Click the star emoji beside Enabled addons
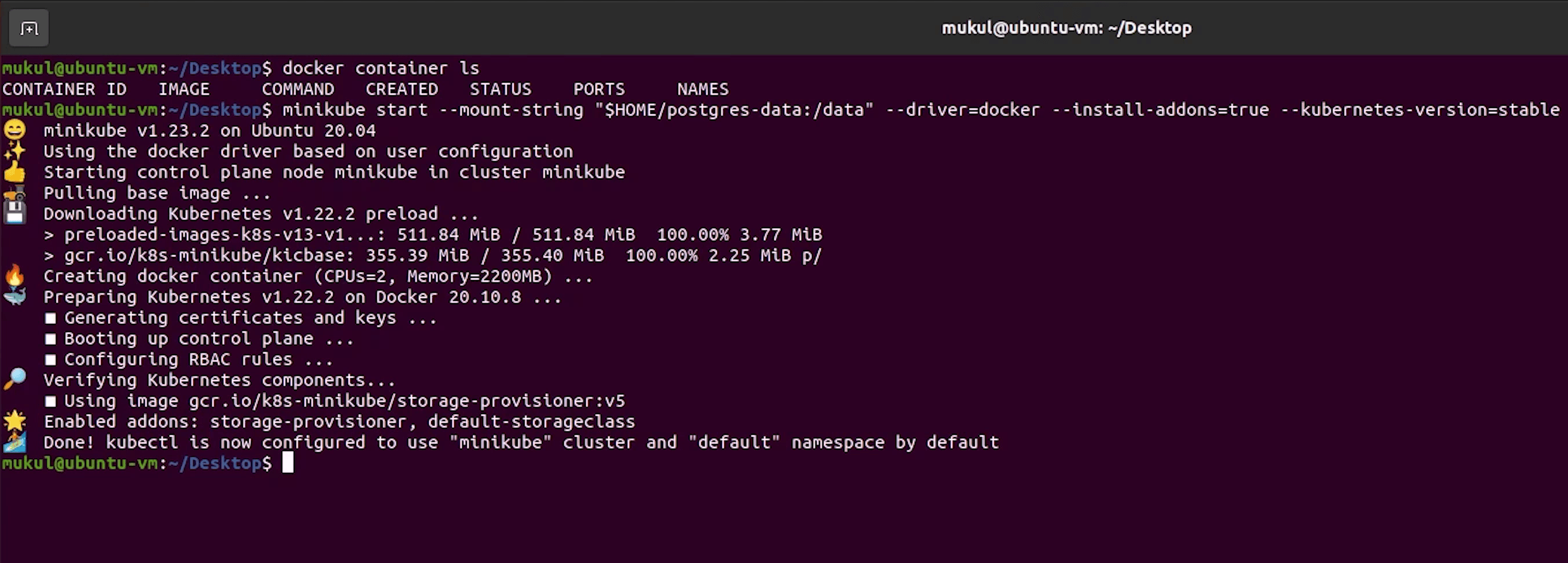 [x=14, y=421]
